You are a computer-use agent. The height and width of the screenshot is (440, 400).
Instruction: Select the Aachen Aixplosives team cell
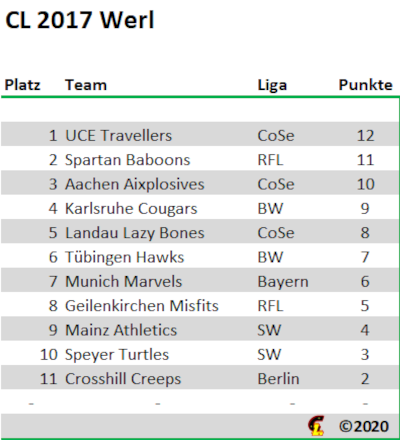[x=135, y=185]
